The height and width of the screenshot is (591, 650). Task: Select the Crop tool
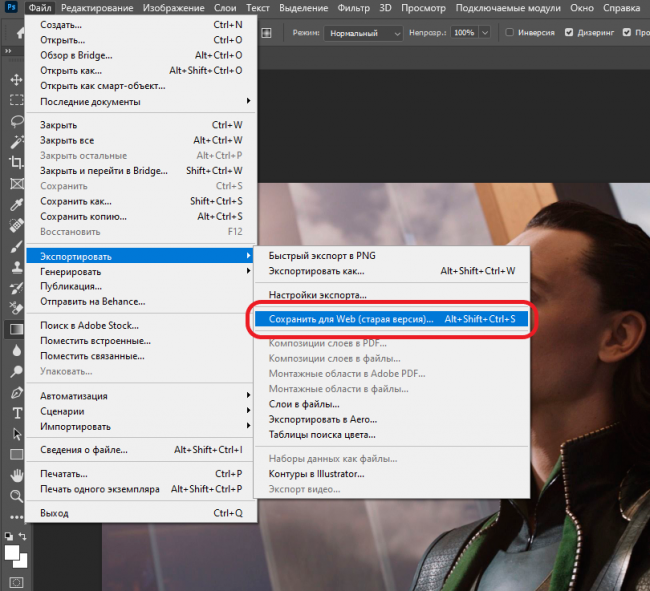[x=16, y=162]
